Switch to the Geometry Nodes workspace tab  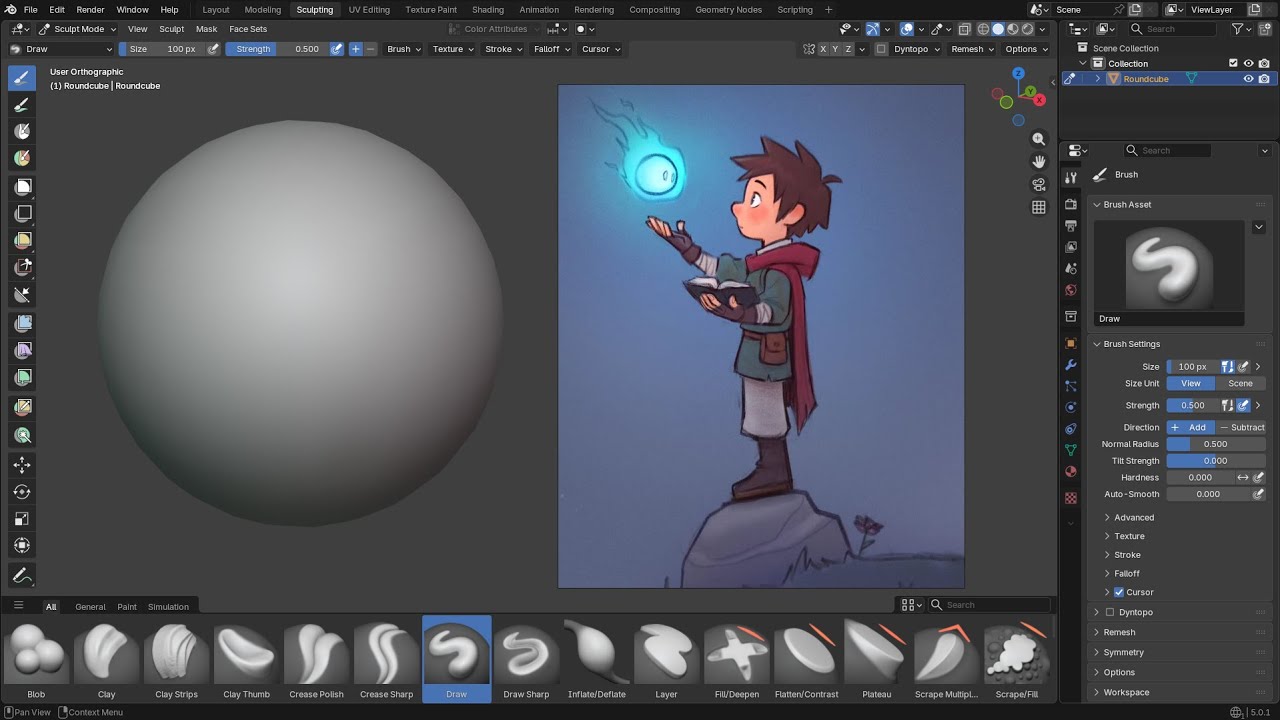[728, 9]
